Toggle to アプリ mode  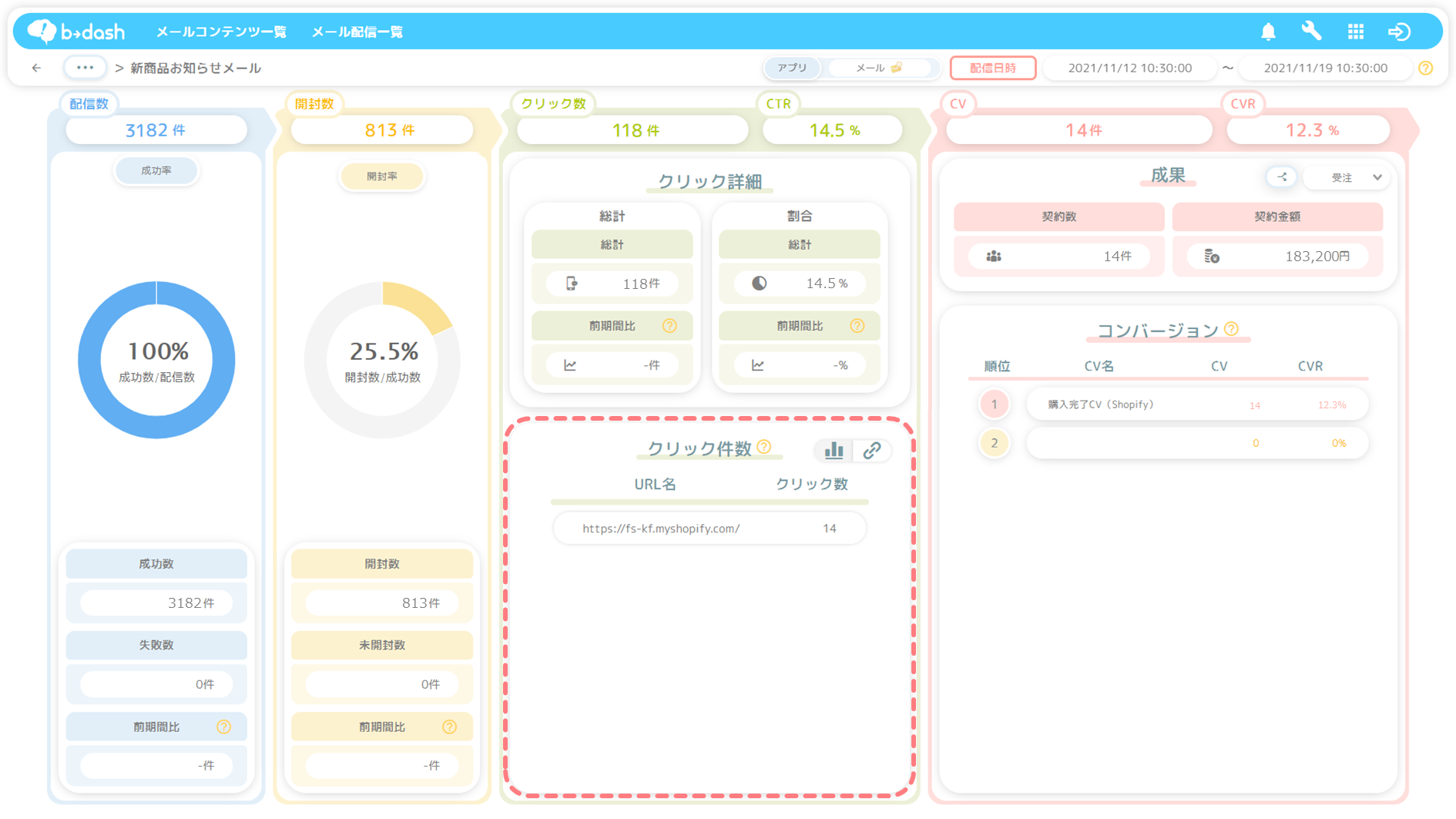[792, 68]
